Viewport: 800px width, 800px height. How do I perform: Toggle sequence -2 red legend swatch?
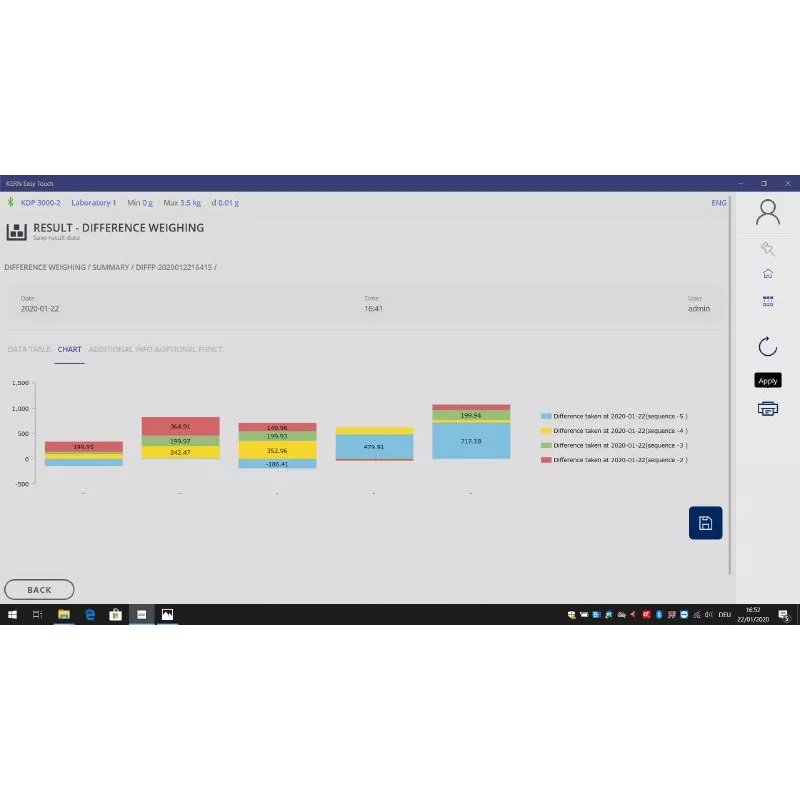(545, 459)
